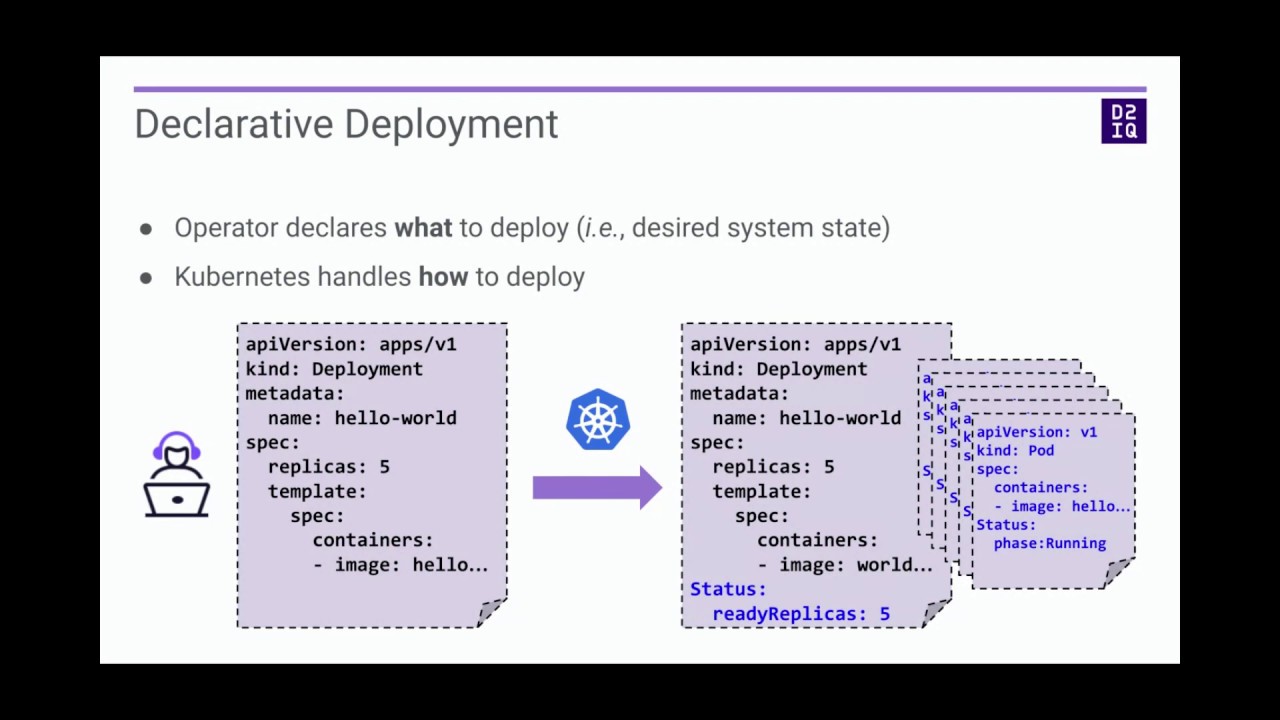Click "replicas: 5" in the manifest beside the operator
The width and height of the screenshot is (1280, 720).
pyautogui.click(x=329, y=467)
